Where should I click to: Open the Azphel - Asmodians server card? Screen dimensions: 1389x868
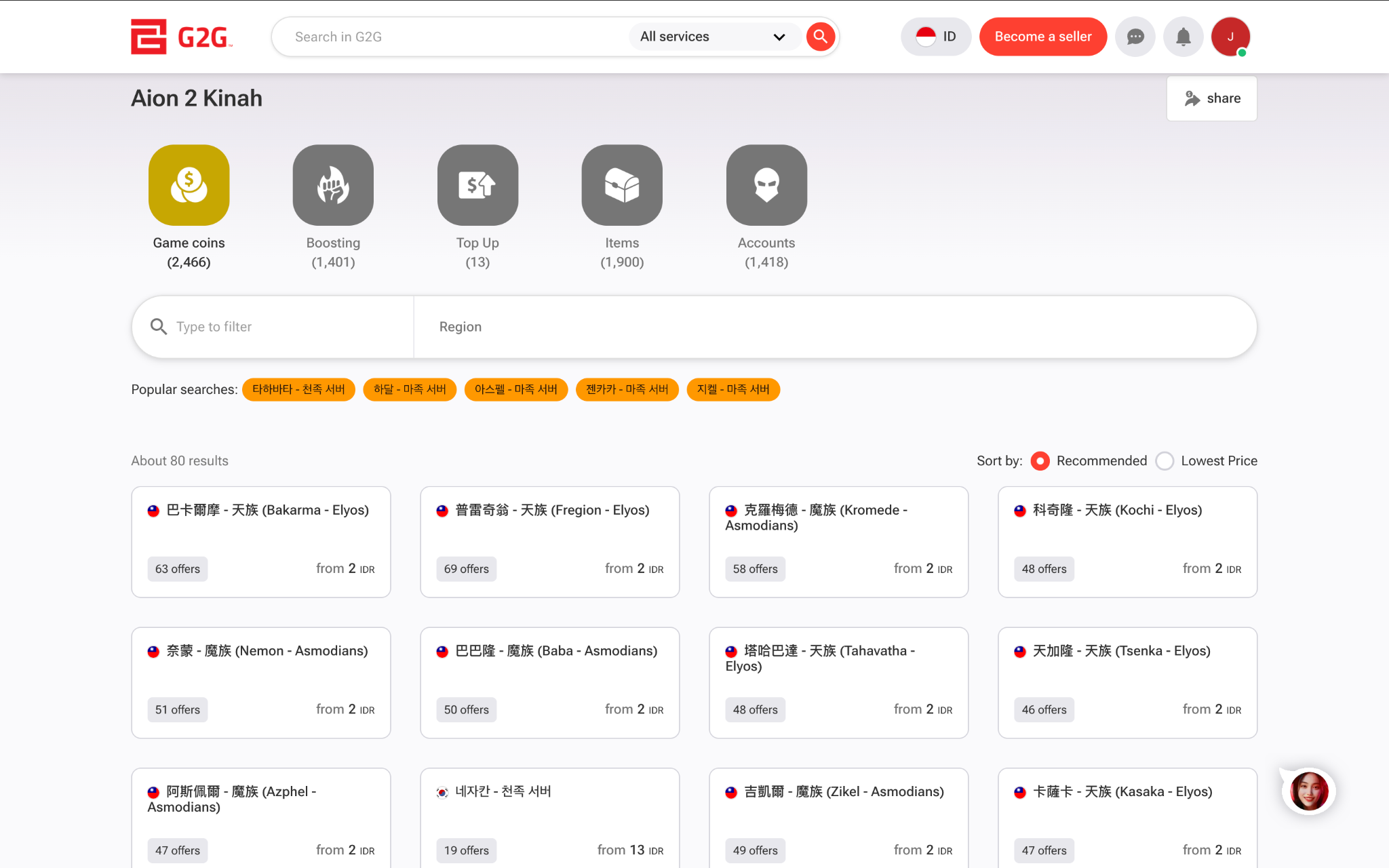[x=261, y=818]
